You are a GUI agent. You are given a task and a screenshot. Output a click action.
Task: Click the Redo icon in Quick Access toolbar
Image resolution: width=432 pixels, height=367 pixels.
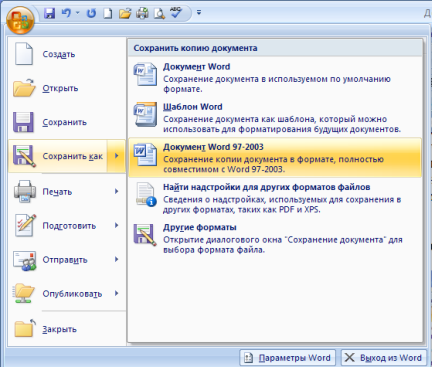[91, 13]
